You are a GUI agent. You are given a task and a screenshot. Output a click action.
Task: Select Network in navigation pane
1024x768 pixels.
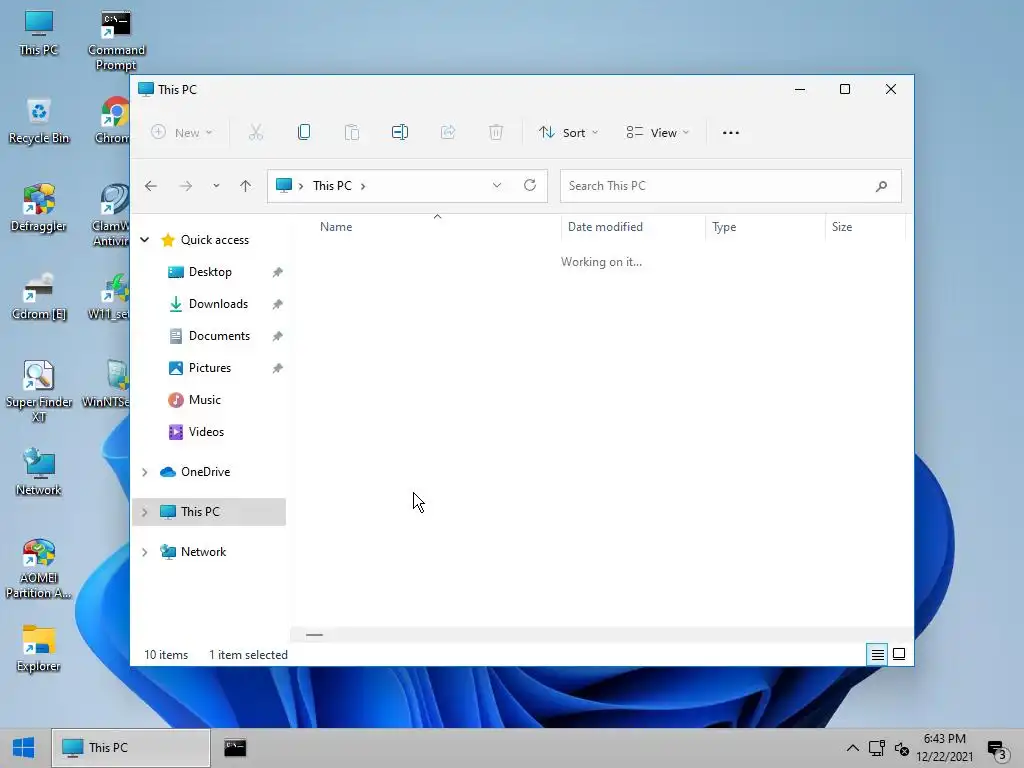[x=203, y=552]
